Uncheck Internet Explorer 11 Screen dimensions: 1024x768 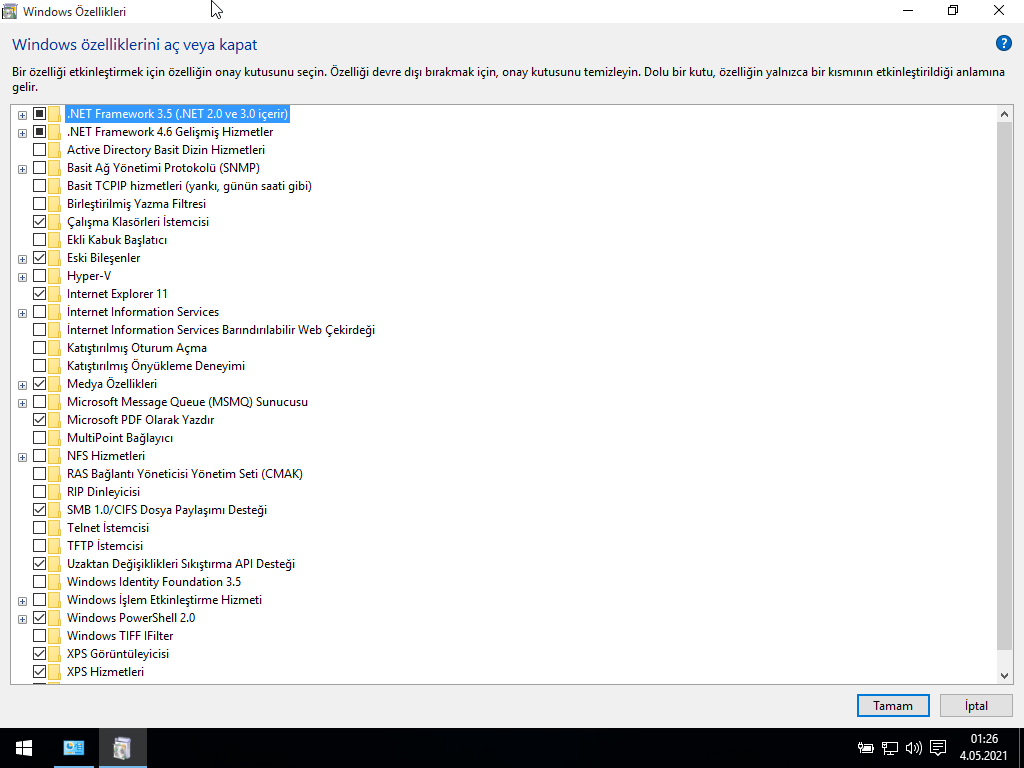point(39,294)
